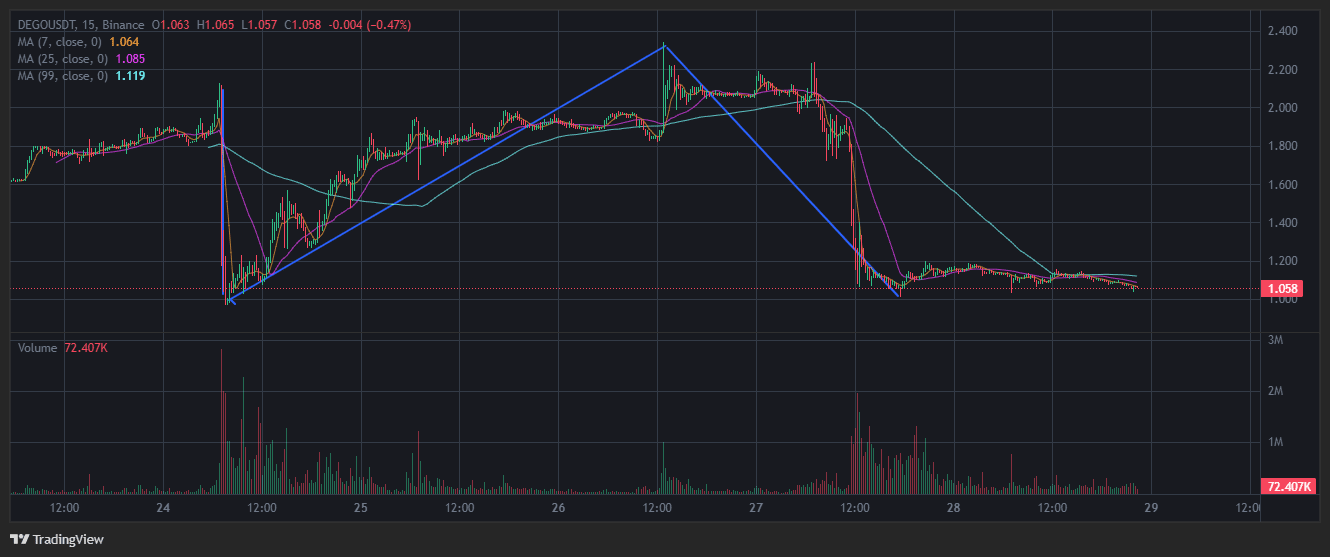Screen dimensions: 1330x557
Task: Select the MA (99, close, 0) legend
Action: coord(65,76)
